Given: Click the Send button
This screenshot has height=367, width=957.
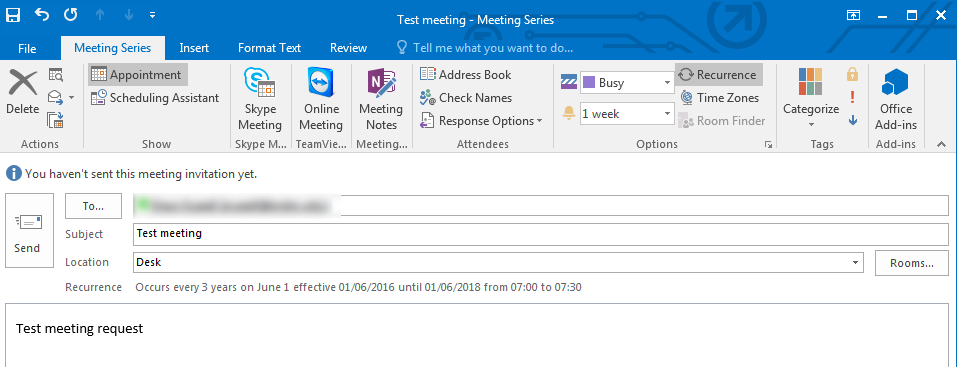Looking at the screenshot, I should [x=27, y=230].
